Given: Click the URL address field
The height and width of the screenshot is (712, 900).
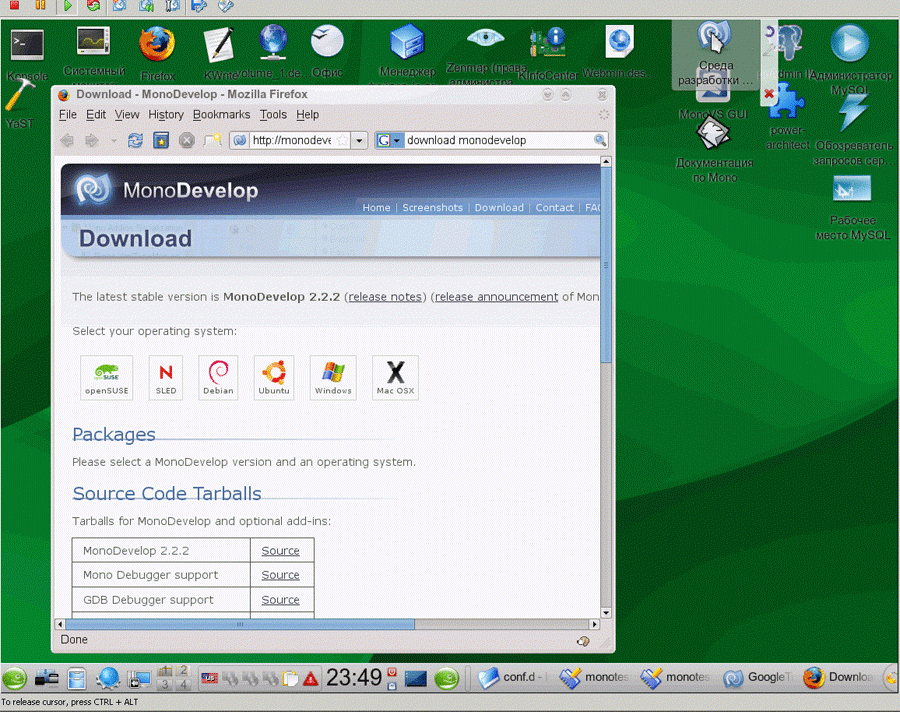Looking at the screenshot, I should [292, 140].
